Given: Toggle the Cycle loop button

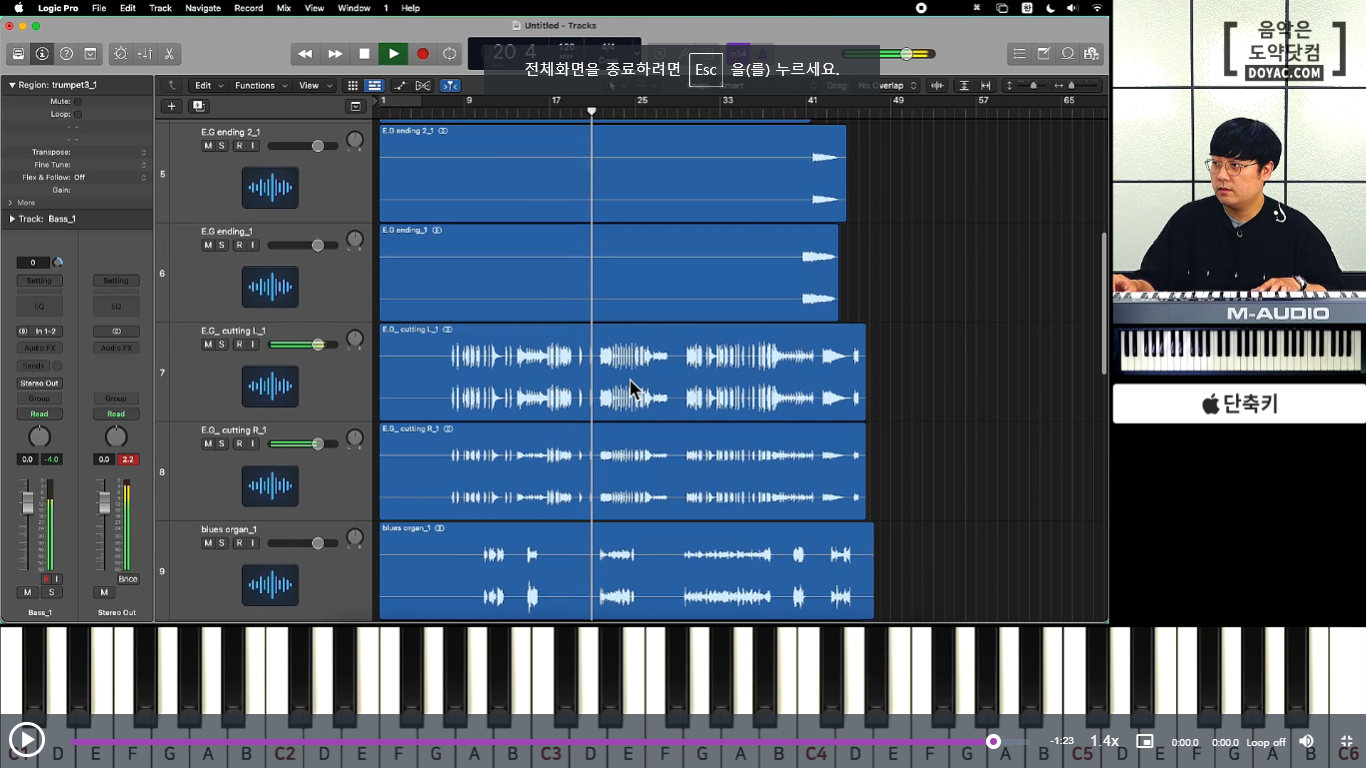Looking at the screenshot, I should (450, 54).
